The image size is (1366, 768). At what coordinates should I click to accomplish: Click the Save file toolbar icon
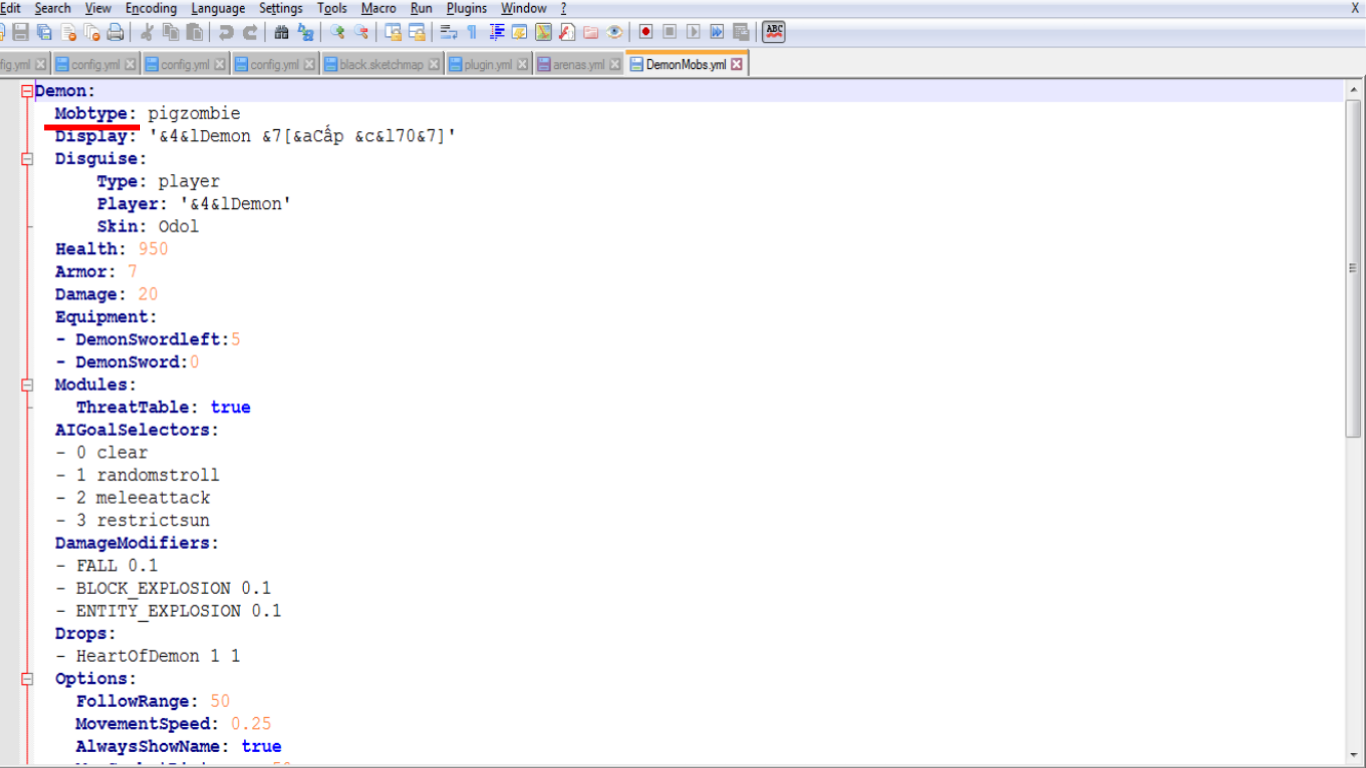[20, 32]
